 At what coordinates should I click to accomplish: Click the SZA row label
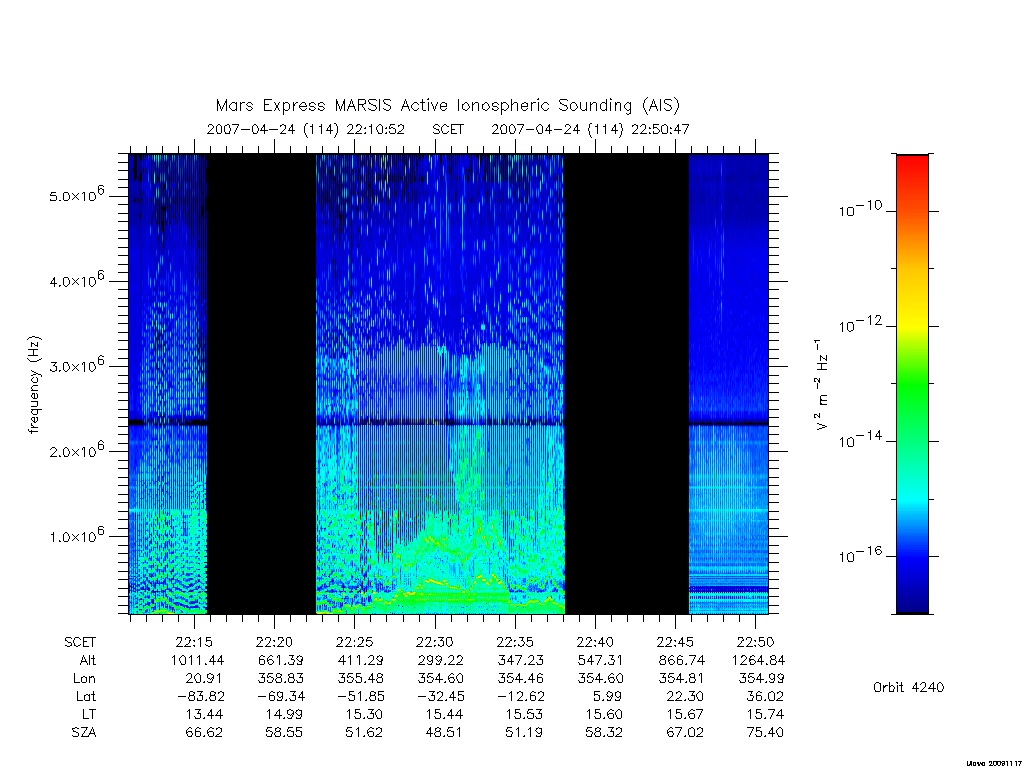pyautogui.click(x=84, y=732)
